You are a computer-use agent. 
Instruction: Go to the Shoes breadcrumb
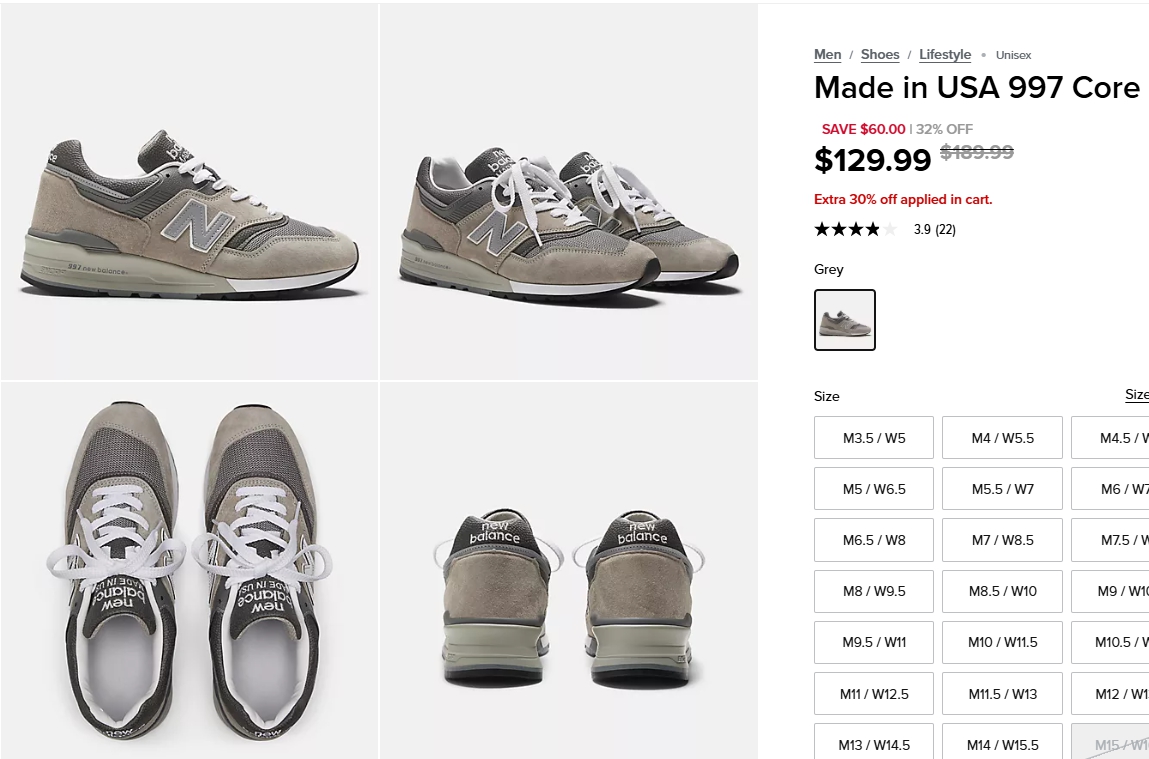(880, 55)
